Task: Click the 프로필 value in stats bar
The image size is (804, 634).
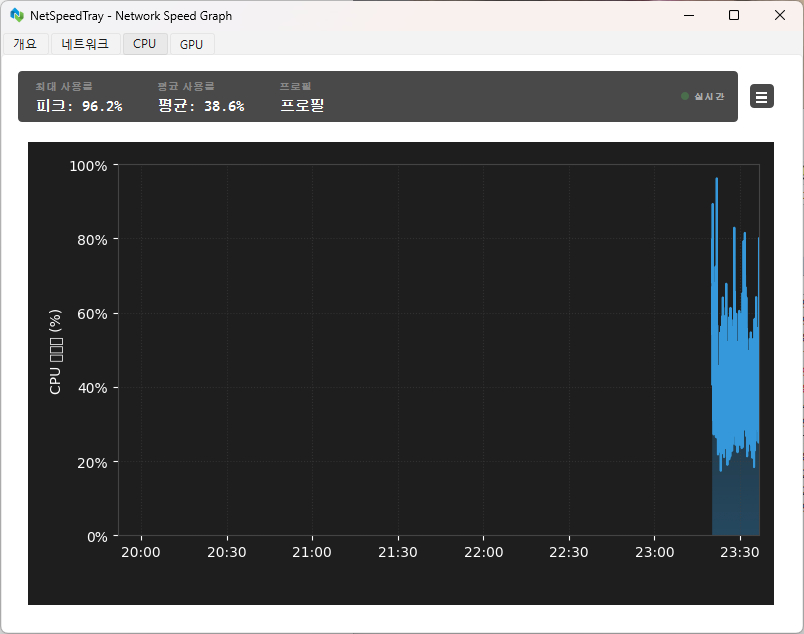Action: click(302, 105)
